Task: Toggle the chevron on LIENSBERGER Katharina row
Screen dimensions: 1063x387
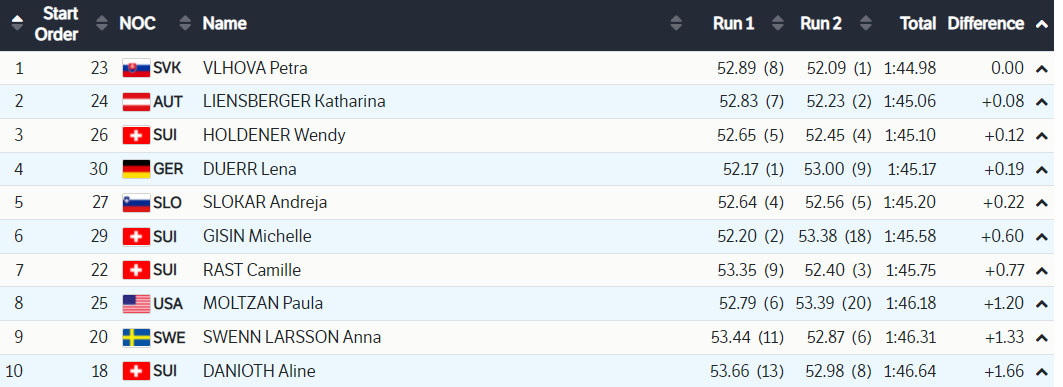Action: click(x=1041, y=102)
